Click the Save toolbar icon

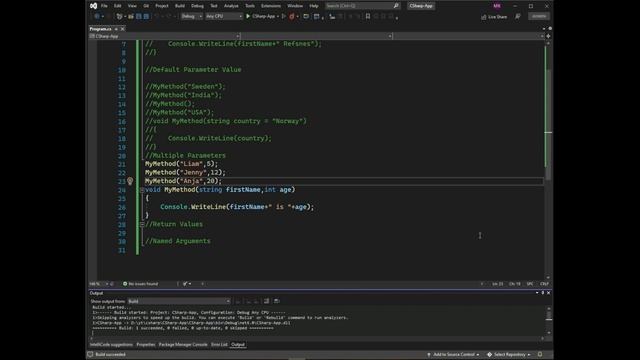click(138, 16)
